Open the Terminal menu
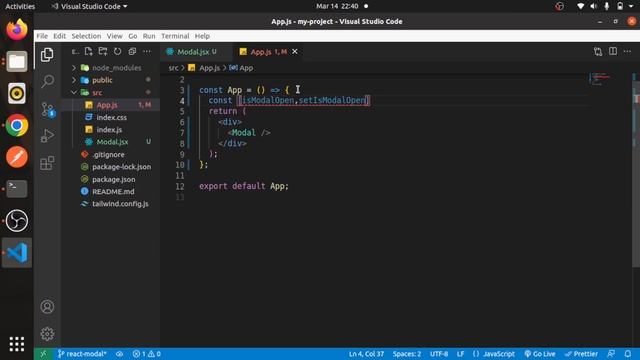 coord(175,36)
